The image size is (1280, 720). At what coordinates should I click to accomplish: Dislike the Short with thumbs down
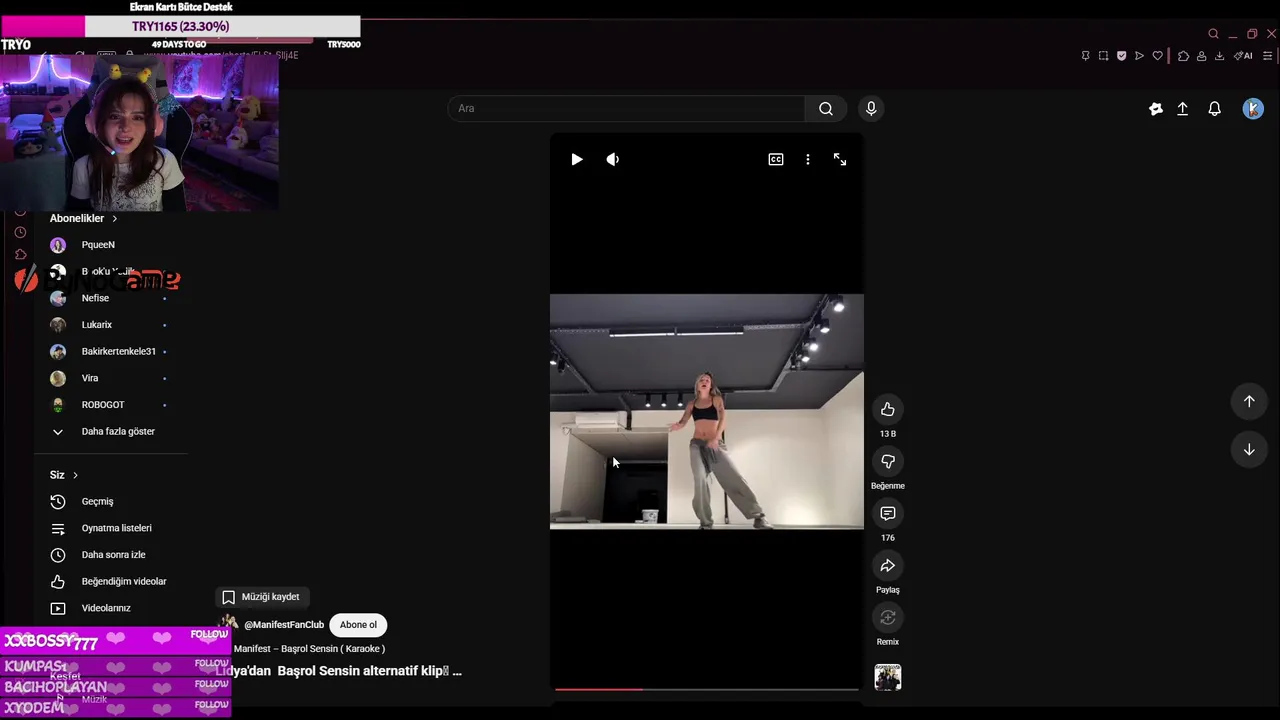888,461
